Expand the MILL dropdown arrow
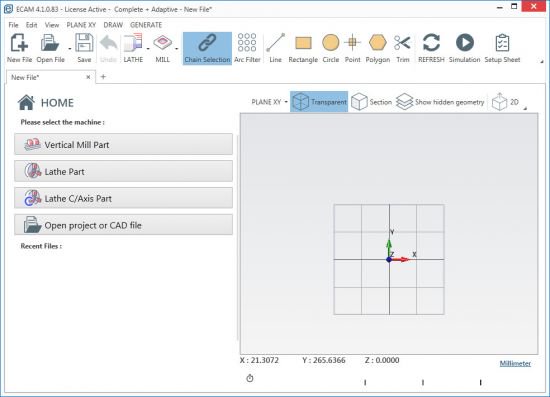The height and width of the screenshot is (397, 550). click(x=177, y=49)
